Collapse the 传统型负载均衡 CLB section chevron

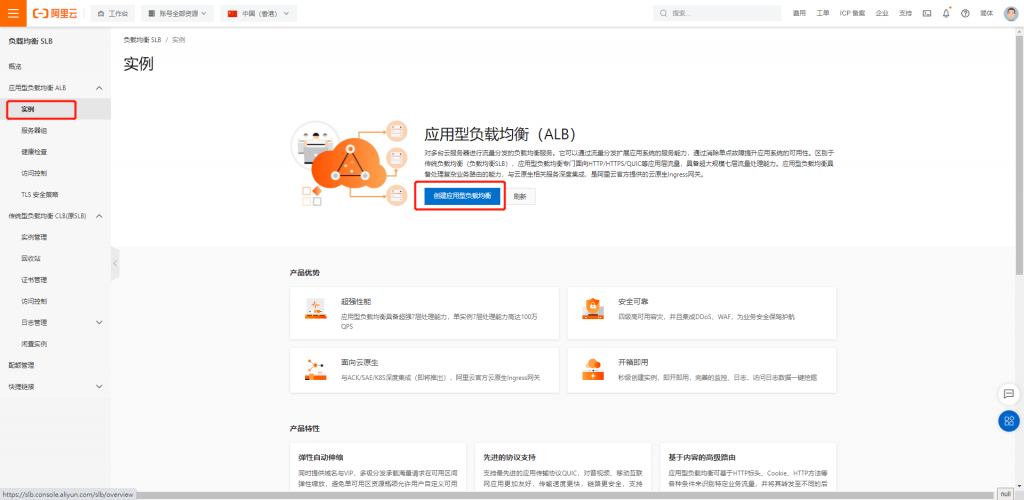tap(99, 216)
